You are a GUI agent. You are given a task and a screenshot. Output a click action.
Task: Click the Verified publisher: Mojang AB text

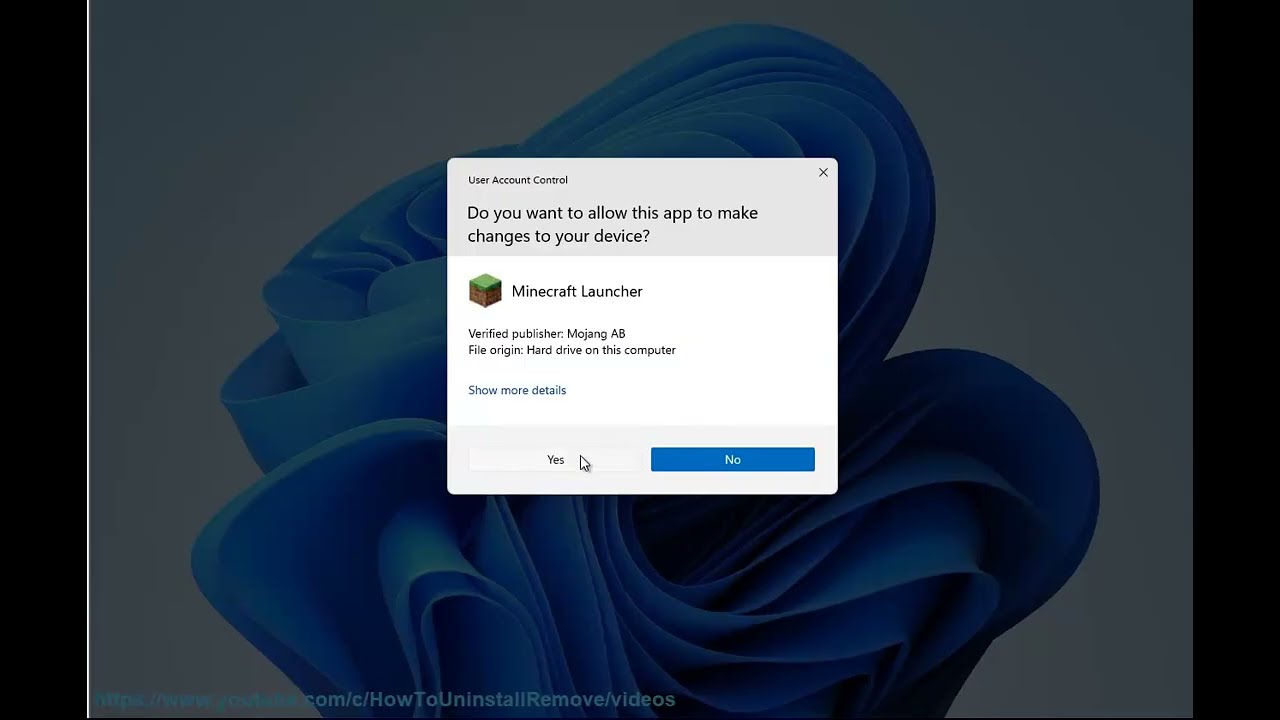547,334
